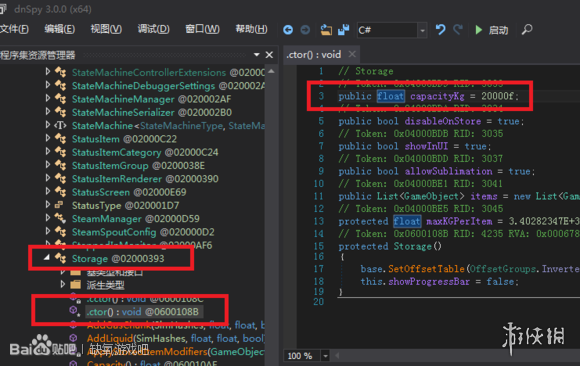The image size is (580, 366).
Task: Collapse the Storage class node
Action: click(x=47, y=258)
